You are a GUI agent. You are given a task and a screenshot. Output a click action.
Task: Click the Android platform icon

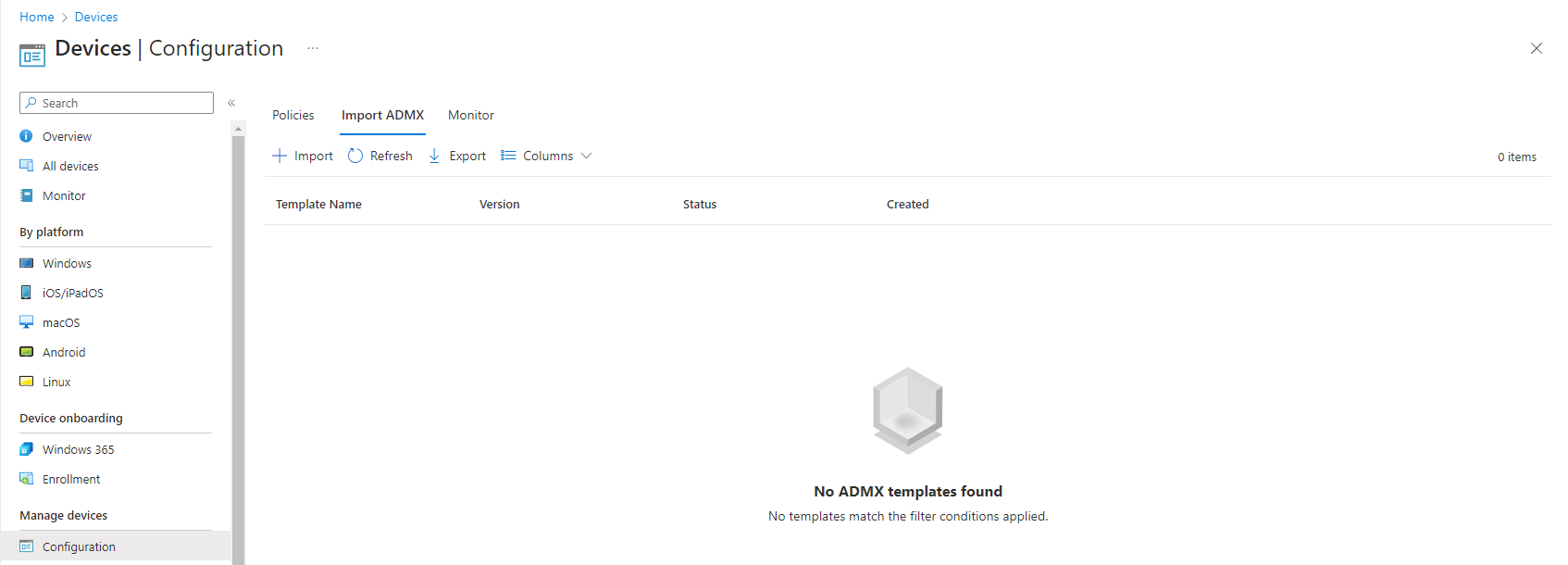click(27, 352)
